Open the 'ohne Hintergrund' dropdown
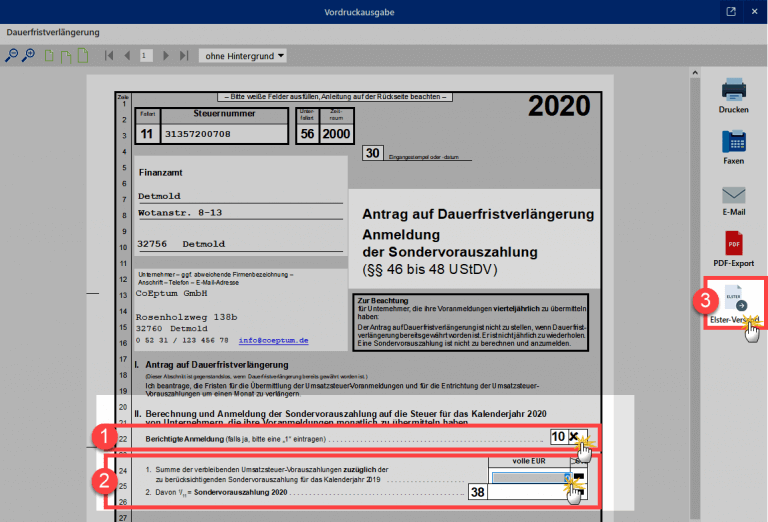The width and height of the screenshot is (768, 522). pos(243,56)
